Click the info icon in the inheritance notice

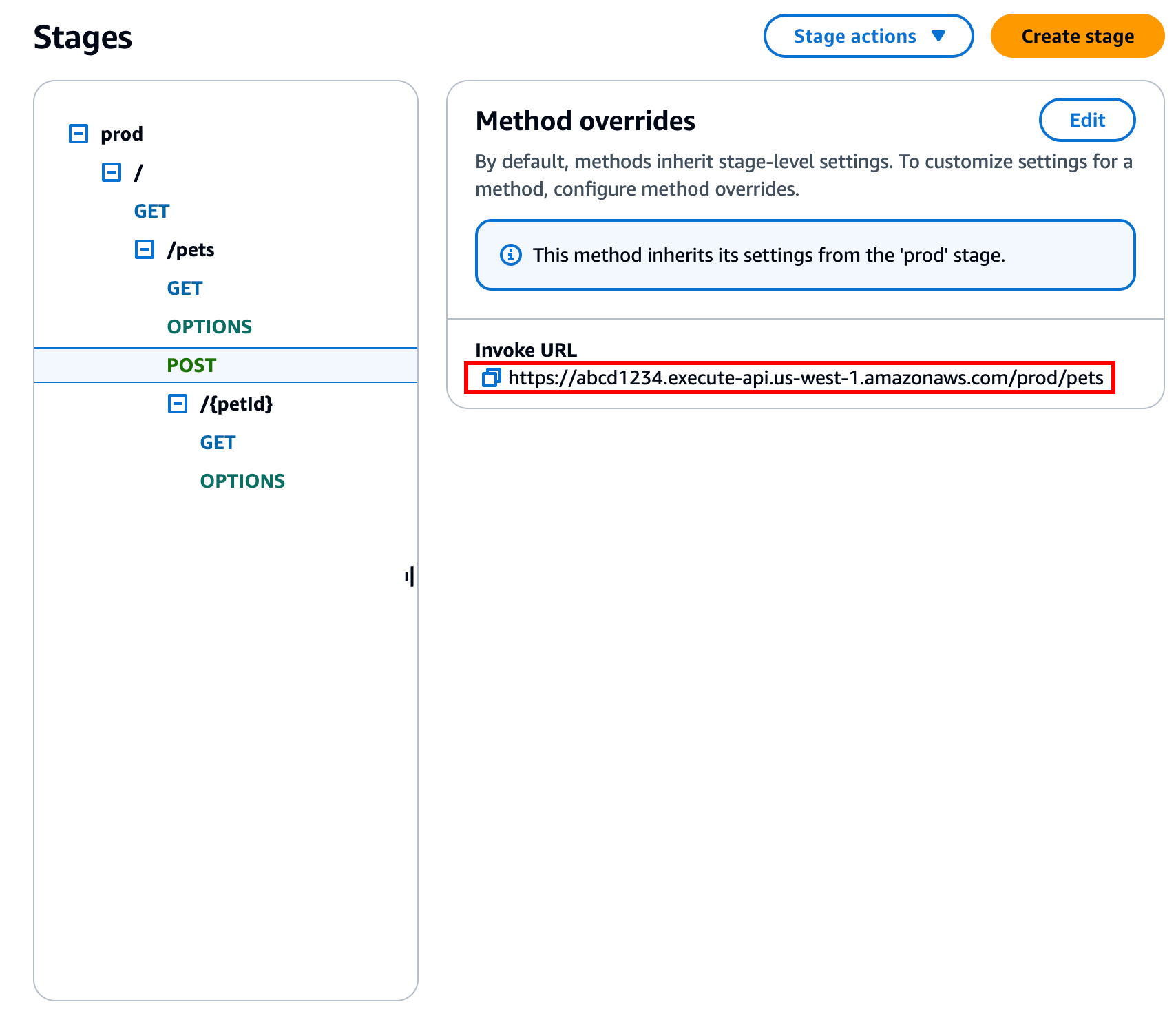[510, 255]
